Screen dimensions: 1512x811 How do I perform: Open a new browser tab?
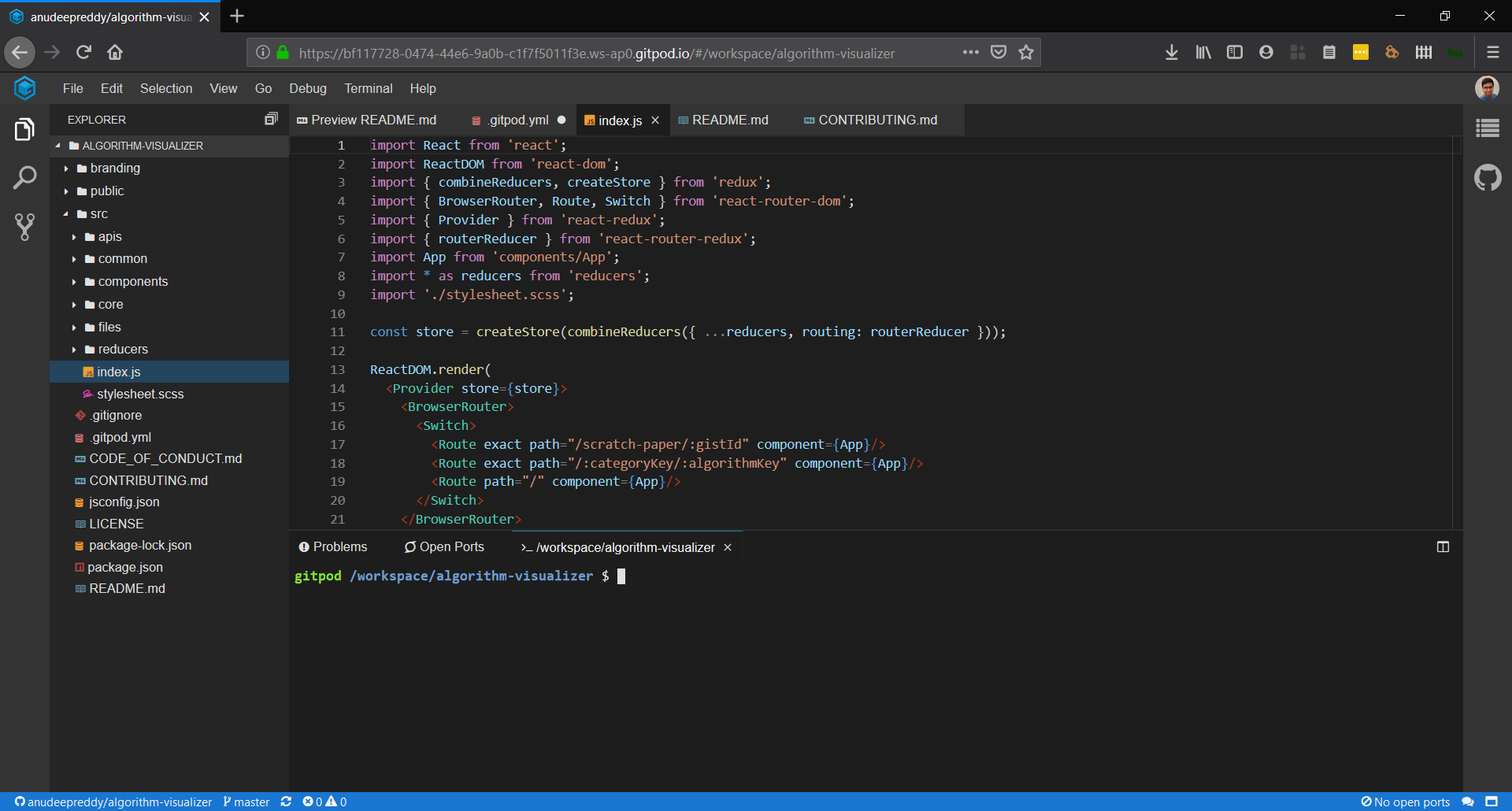coord(237,16)
